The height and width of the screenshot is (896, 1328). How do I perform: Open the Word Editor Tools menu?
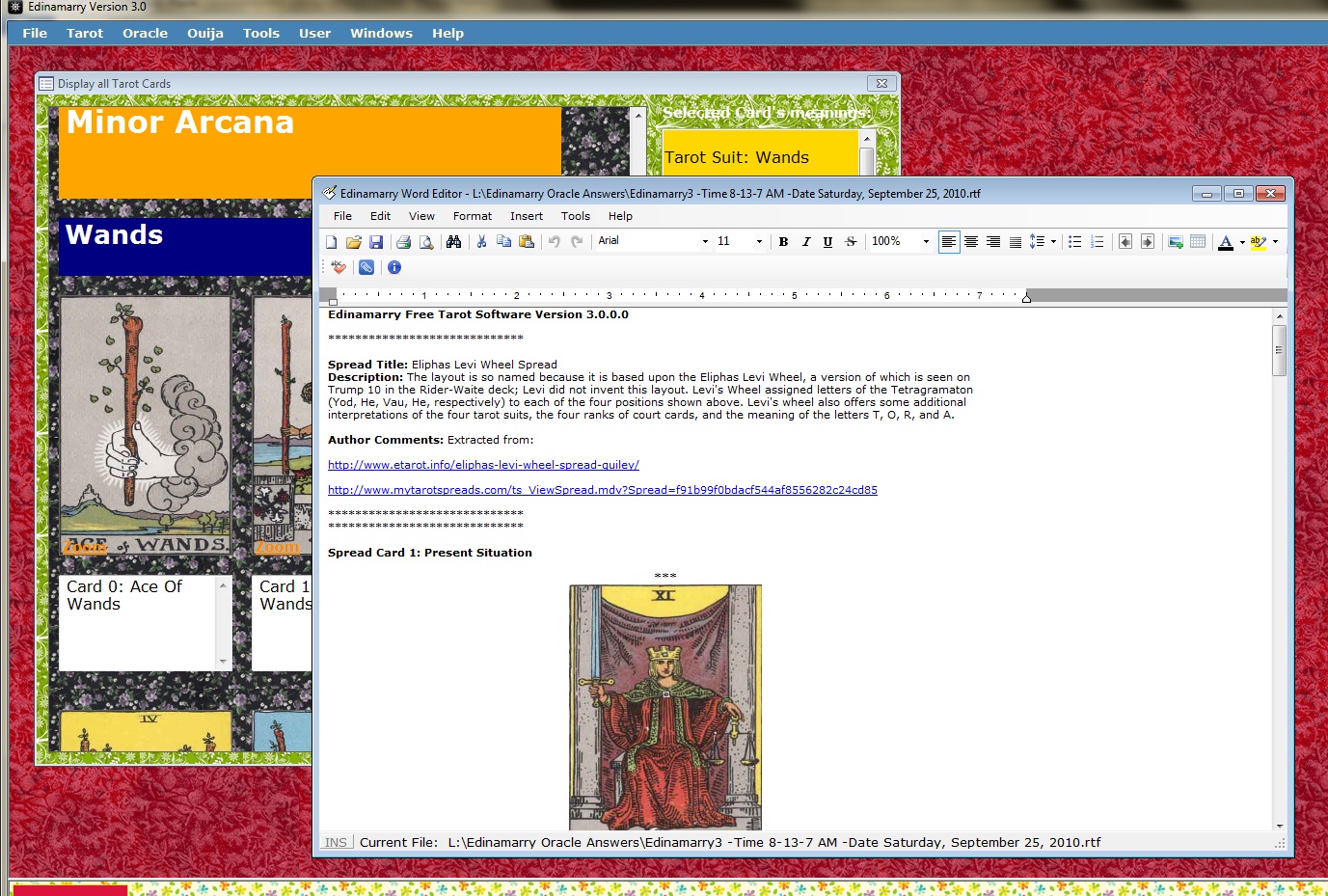[x=576, y=216]
